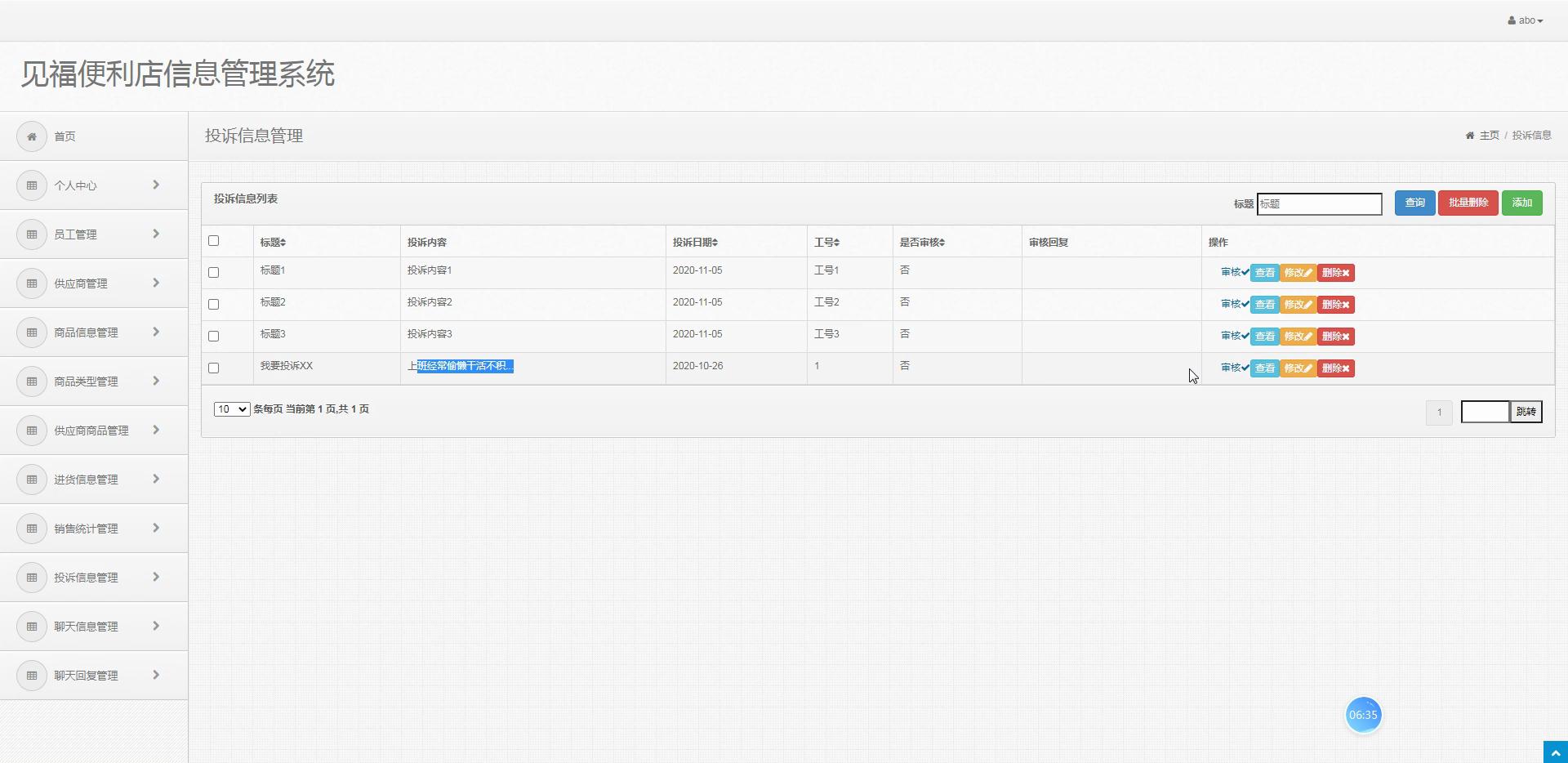Expand the 个人中心 sidebar chevron

[156, 185]
